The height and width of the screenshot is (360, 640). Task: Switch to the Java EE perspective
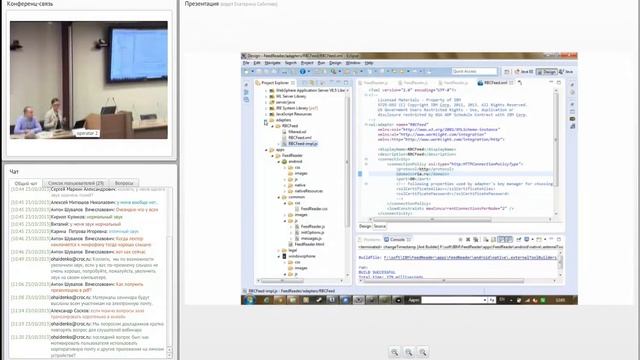(x=524, y=71)
